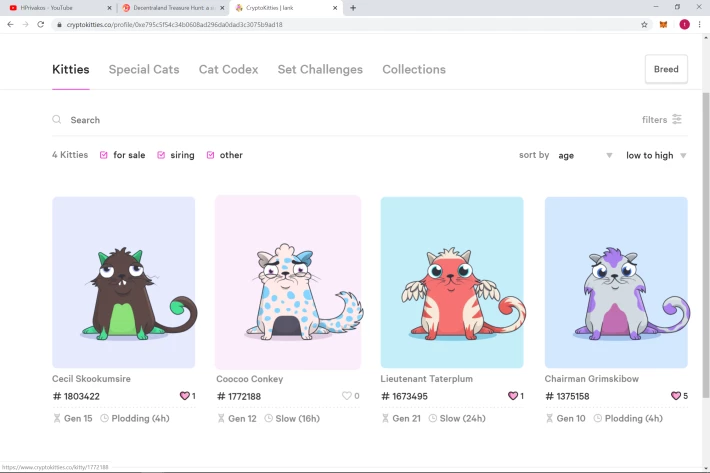710x473 pixels.
Task: Open the Lieutenant Taterplum name link
Action: tap(427, 379)
